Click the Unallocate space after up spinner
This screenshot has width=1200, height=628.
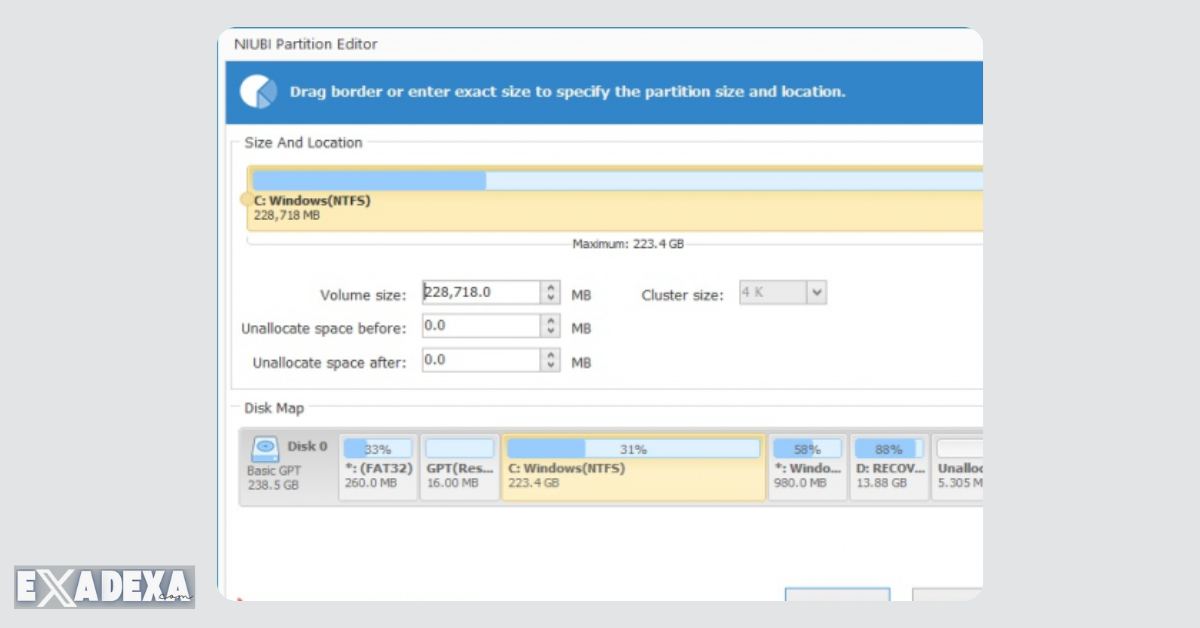click(x=550, y=355)
